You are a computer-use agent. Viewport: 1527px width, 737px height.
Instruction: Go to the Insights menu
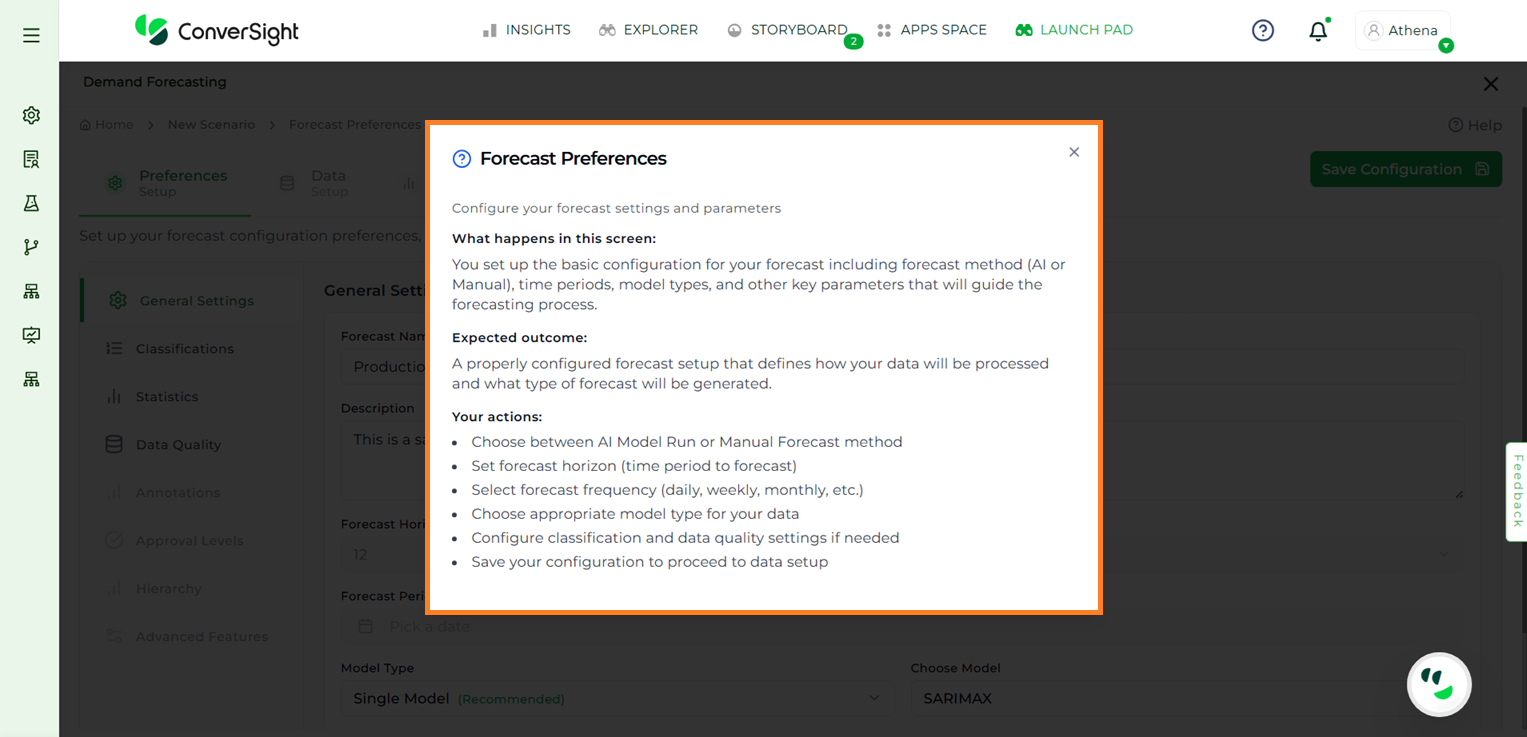[x=526, y=30]
